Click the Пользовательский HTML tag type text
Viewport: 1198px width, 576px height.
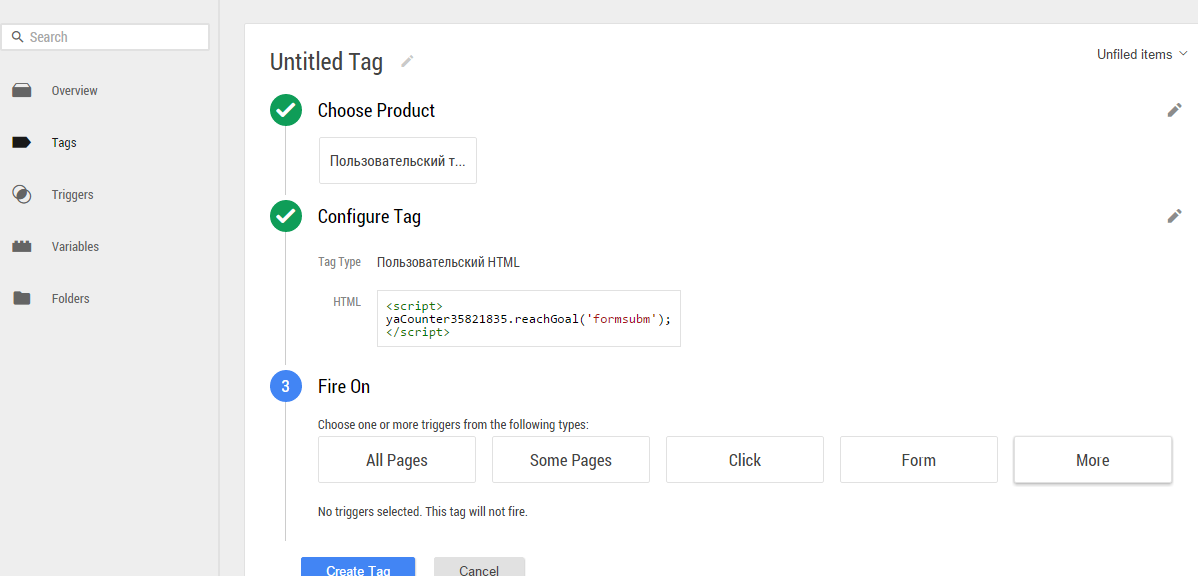448,262
